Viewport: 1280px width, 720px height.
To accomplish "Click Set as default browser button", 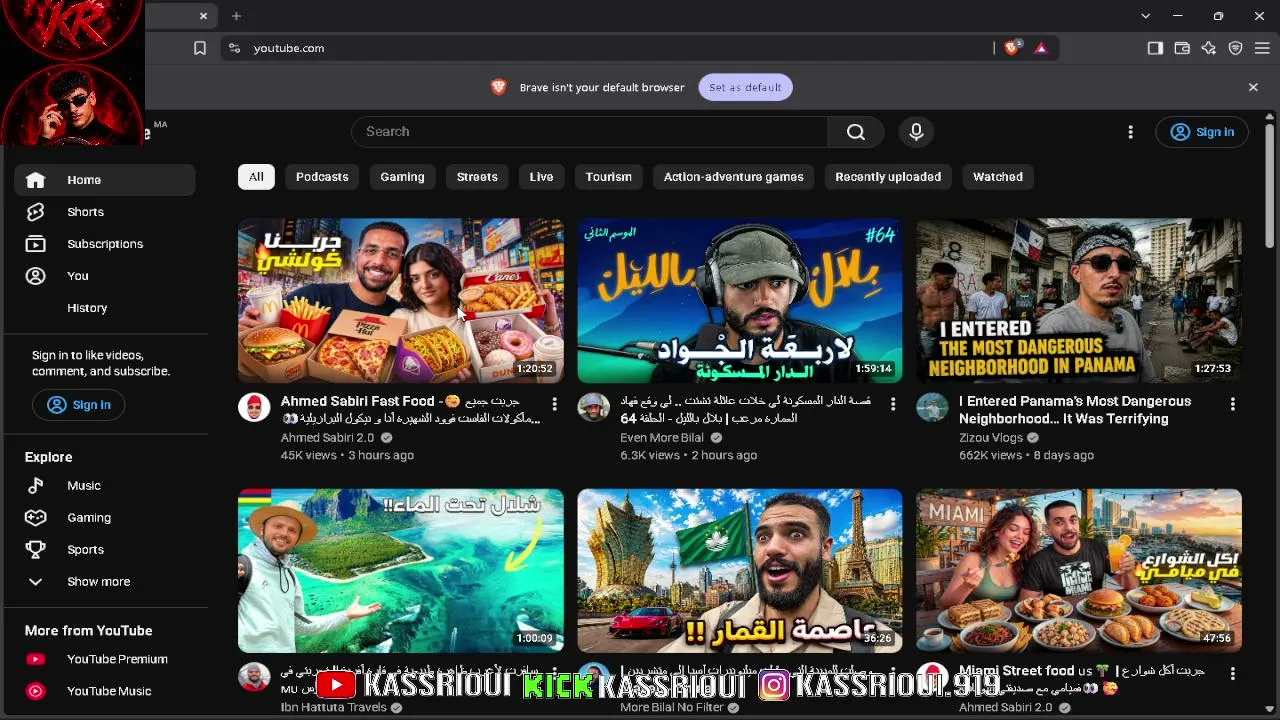I will click(x=745, y=87).
